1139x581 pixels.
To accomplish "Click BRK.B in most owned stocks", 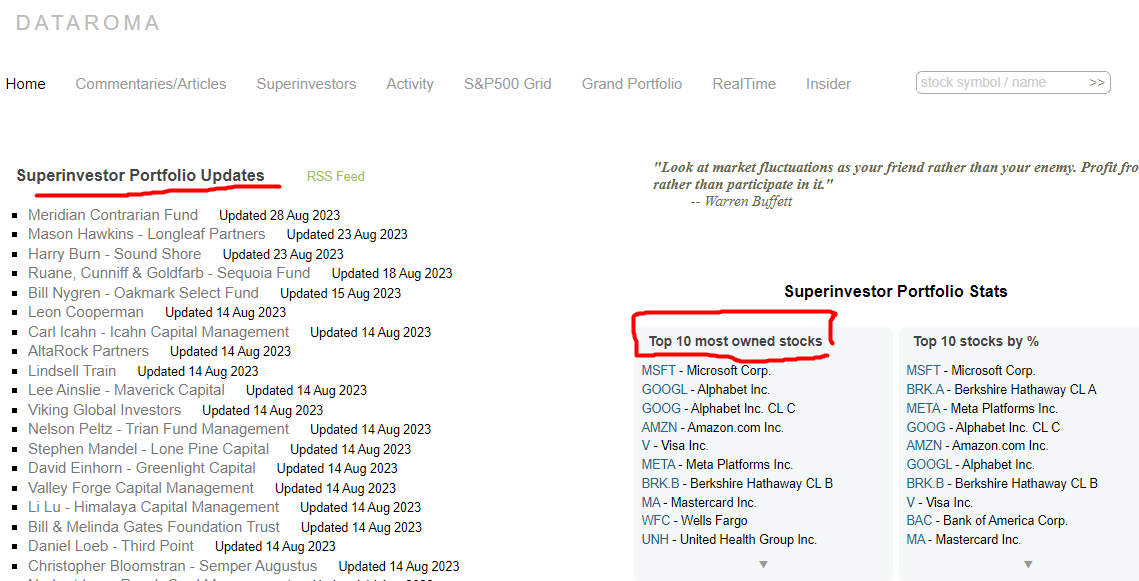I will point(660,483).
